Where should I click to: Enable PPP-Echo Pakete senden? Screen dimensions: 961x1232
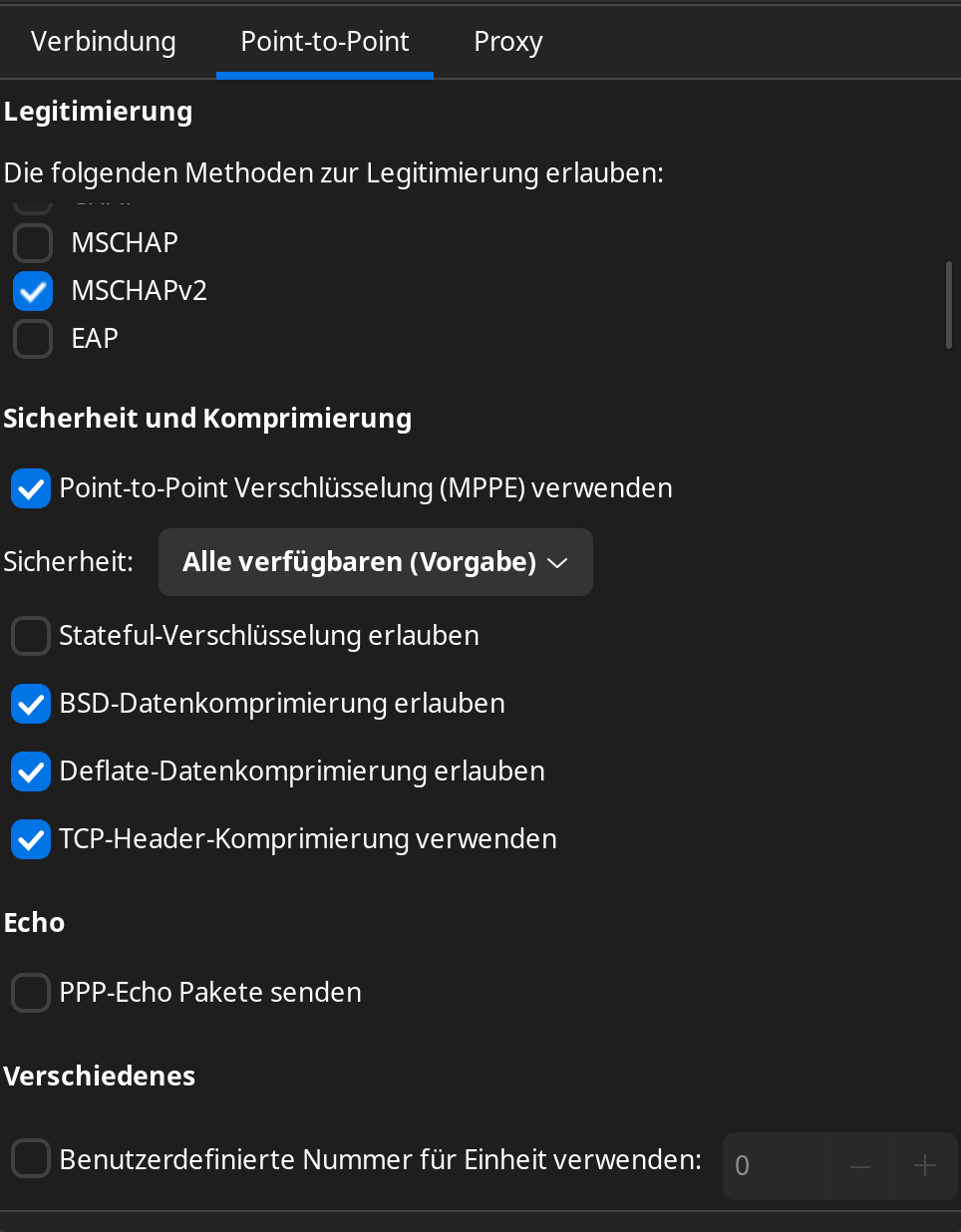click(31, 993)
